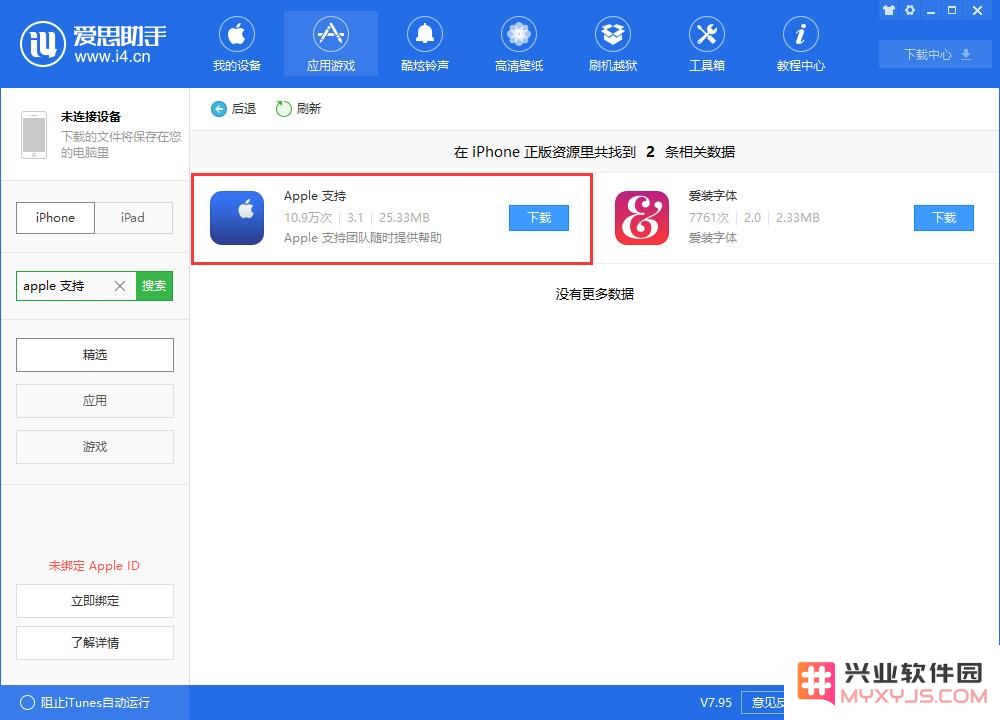
Task: Click Apple 支持 app title
Action: tap(315, 196)
